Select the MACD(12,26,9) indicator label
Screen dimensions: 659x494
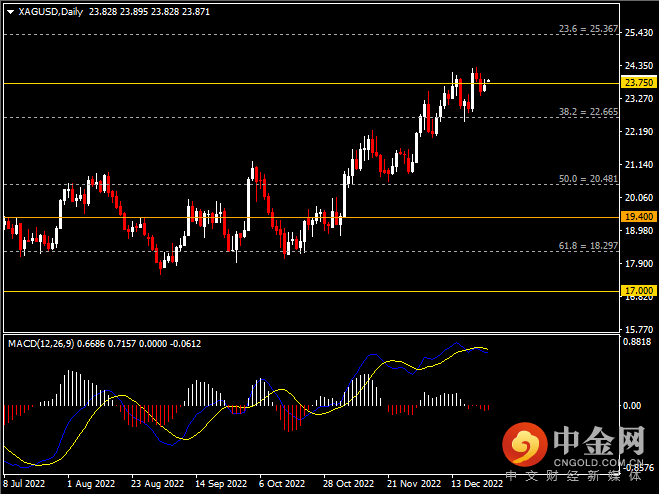coord(41,343)
